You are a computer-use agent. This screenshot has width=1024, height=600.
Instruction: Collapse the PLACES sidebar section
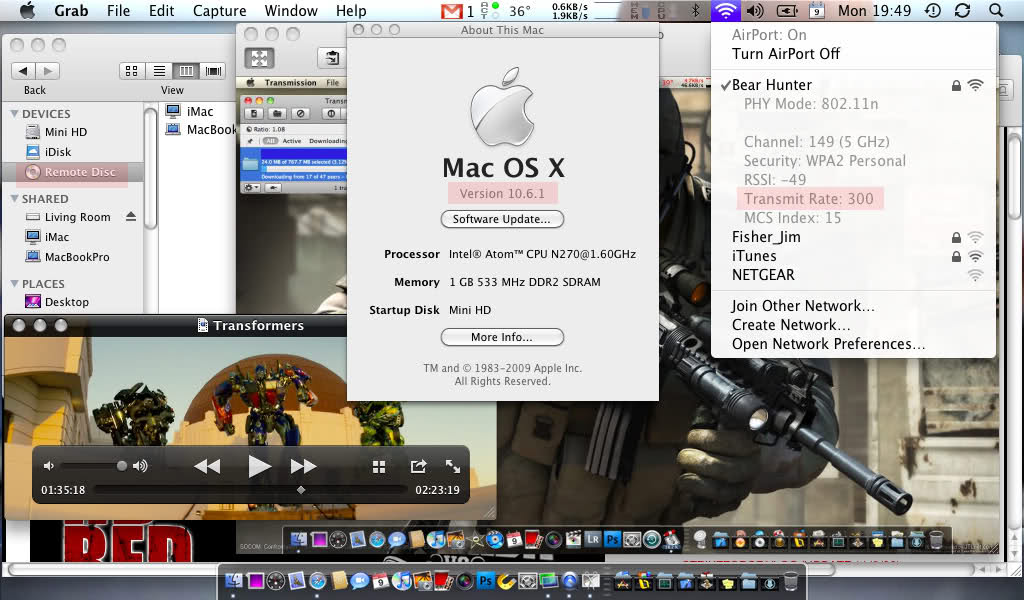coord(14,284)
